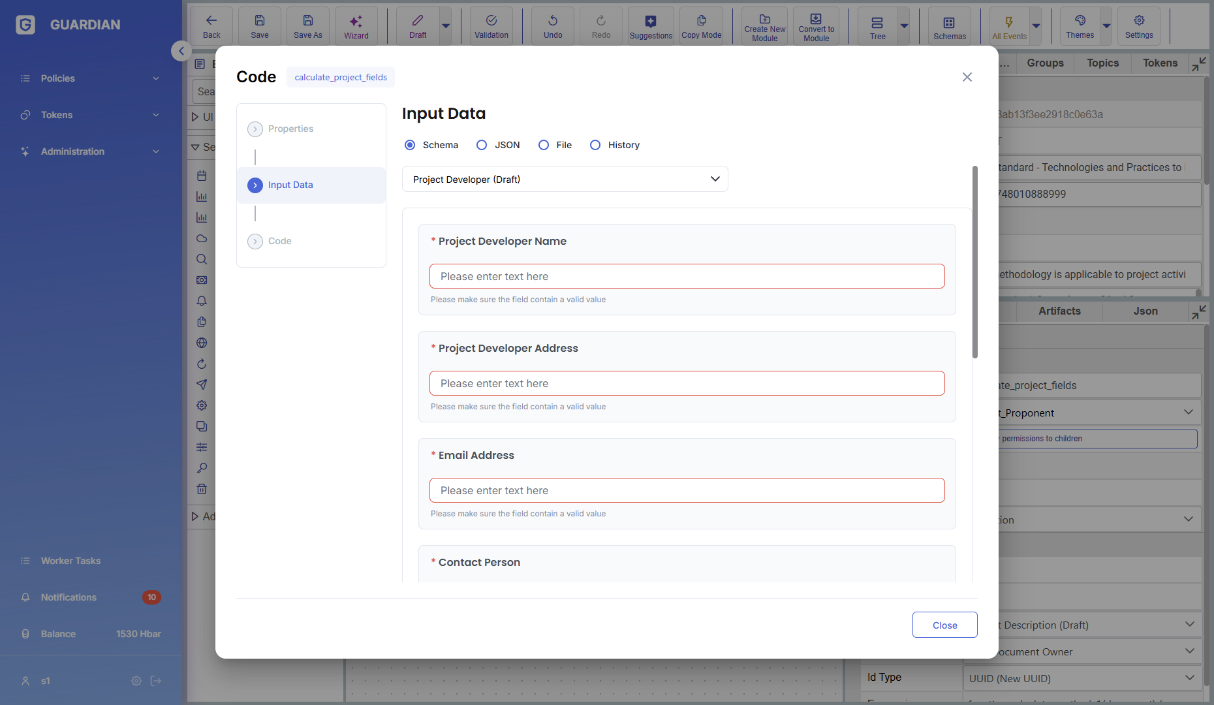The height and width of the screenshot is (705, 1214).
Task: Open Notifications in the sidebar
Action: point(69,597)
